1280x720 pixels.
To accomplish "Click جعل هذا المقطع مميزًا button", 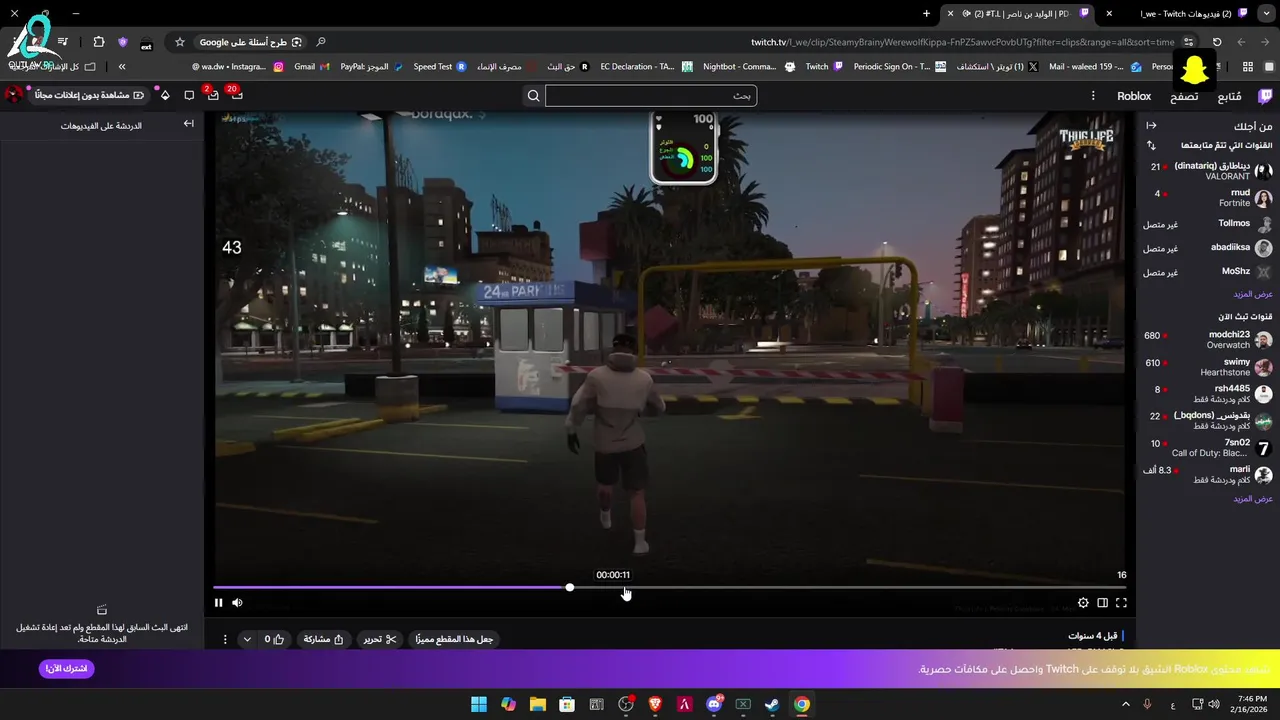I will (454, 639).
